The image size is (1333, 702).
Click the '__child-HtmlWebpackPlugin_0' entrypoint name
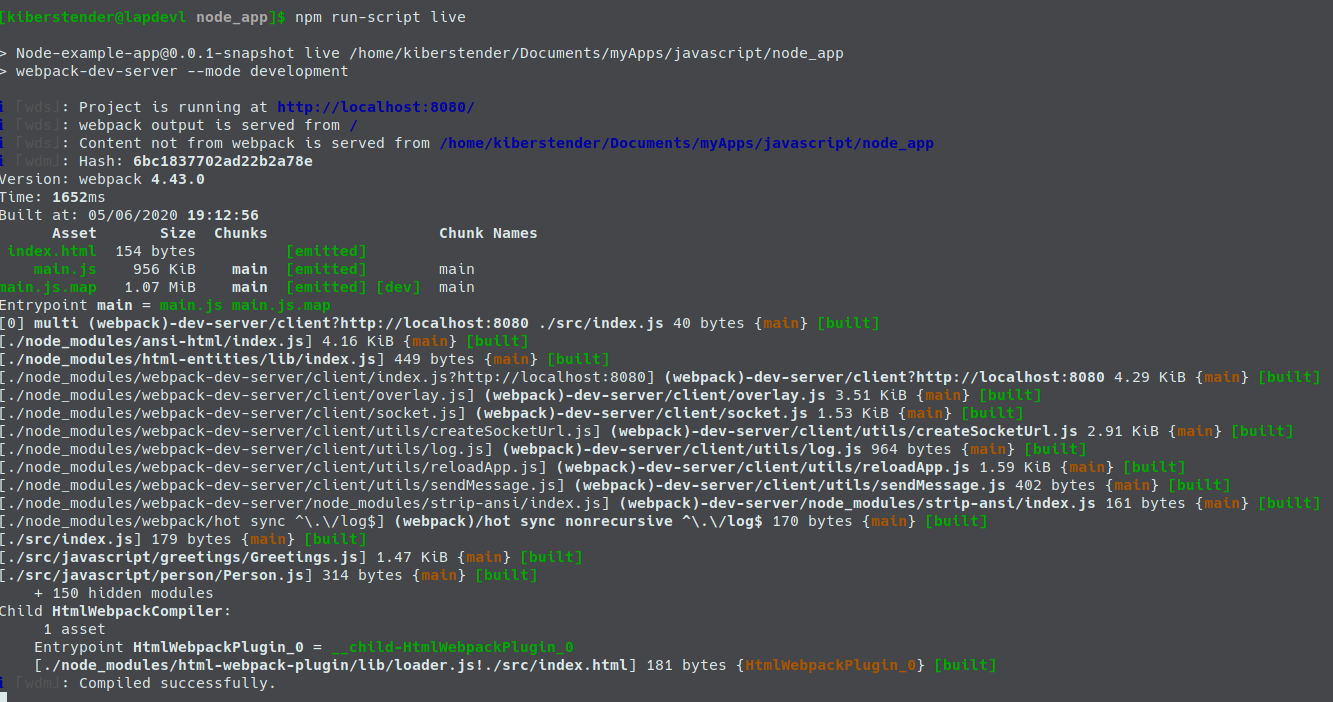(453, 647)
